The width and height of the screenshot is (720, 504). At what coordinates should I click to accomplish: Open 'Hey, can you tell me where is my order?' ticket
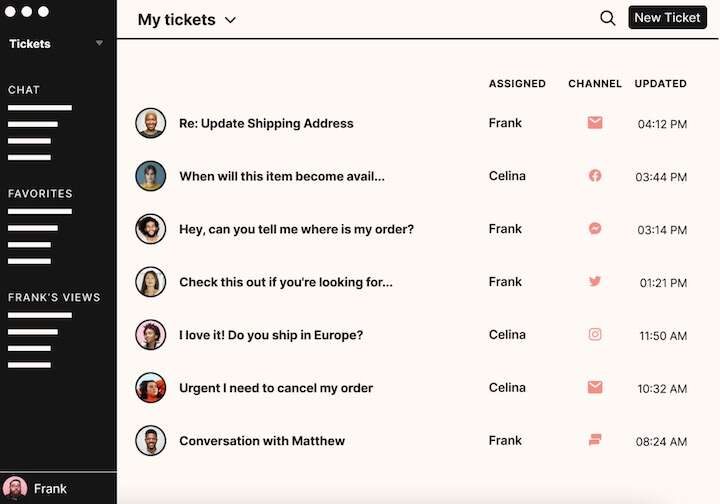(296, 229)
